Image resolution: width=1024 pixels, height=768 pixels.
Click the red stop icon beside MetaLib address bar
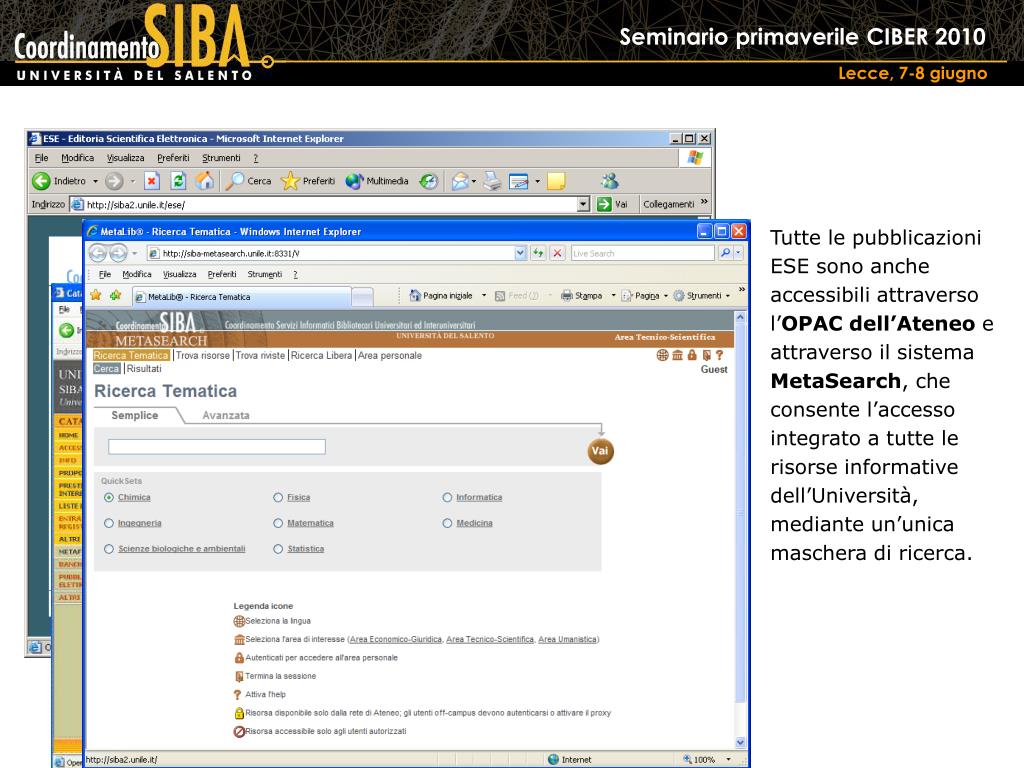557,253
